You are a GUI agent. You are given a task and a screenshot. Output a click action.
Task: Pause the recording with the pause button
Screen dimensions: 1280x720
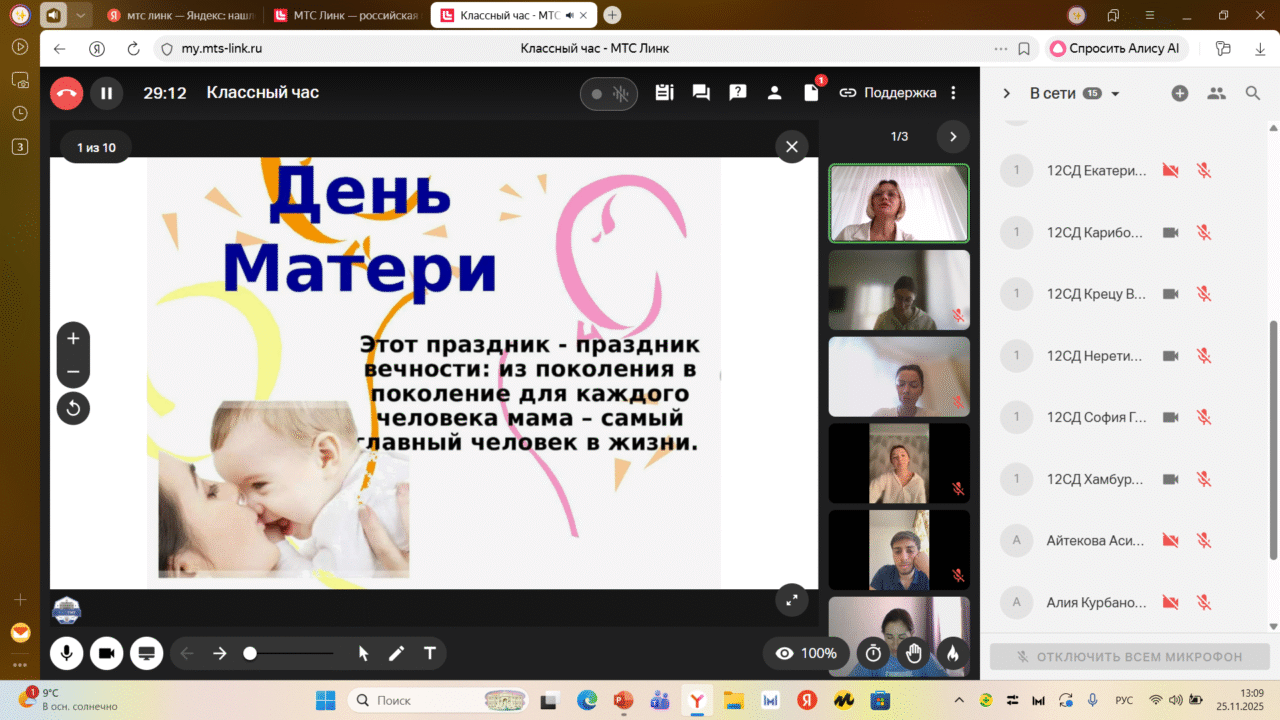(106, 93)
